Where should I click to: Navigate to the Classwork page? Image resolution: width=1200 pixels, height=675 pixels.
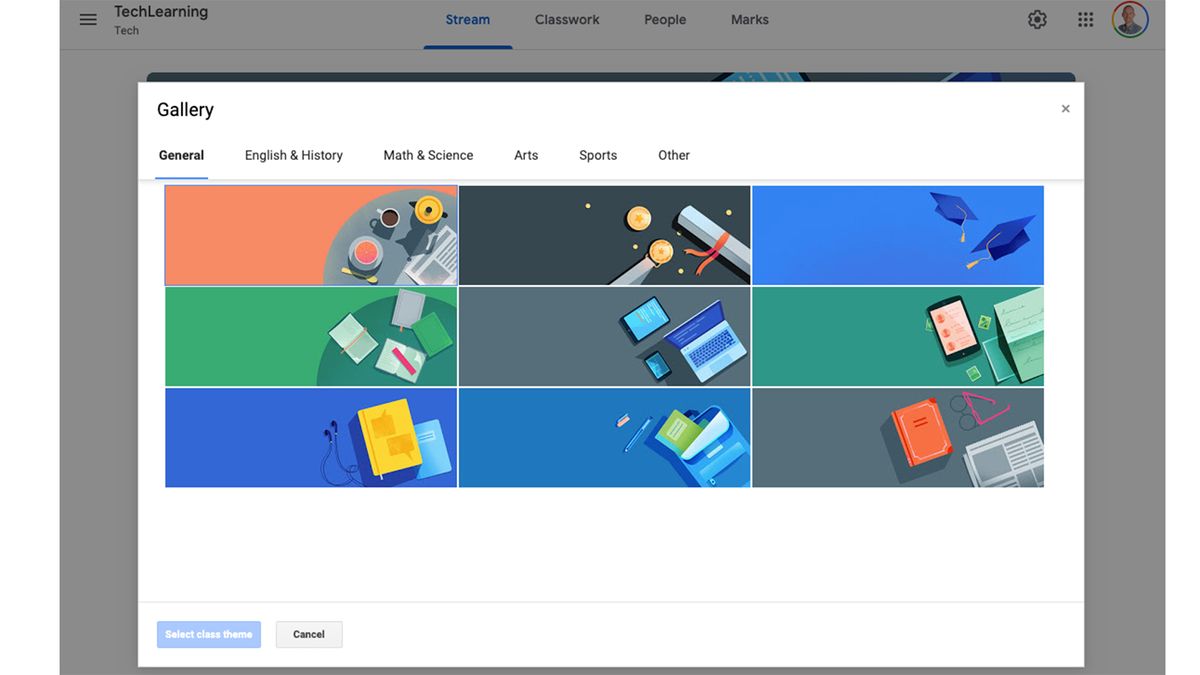566,19
